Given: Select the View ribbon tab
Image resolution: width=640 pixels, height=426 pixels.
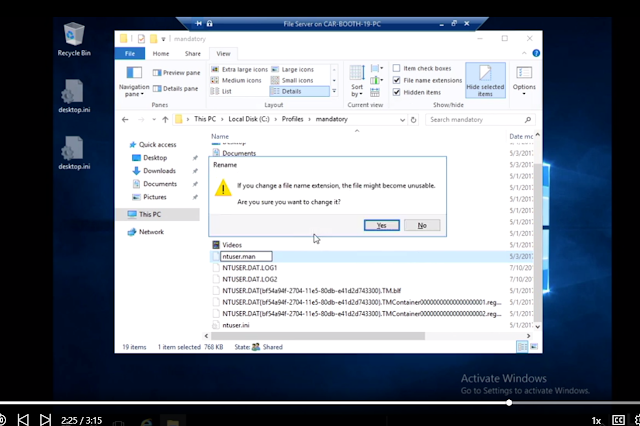Looking at the screenshot, I should pos(223,53).
